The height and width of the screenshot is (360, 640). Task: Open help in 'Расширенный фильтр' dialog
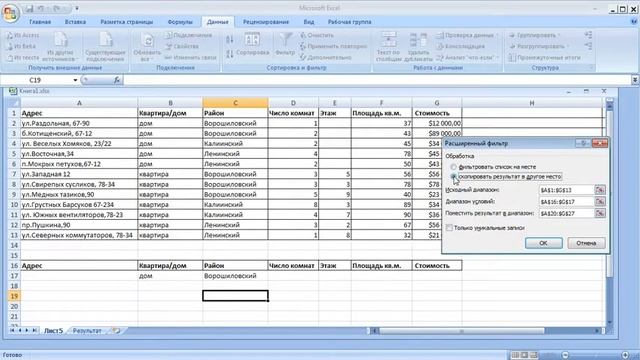[x=583, y=143]
